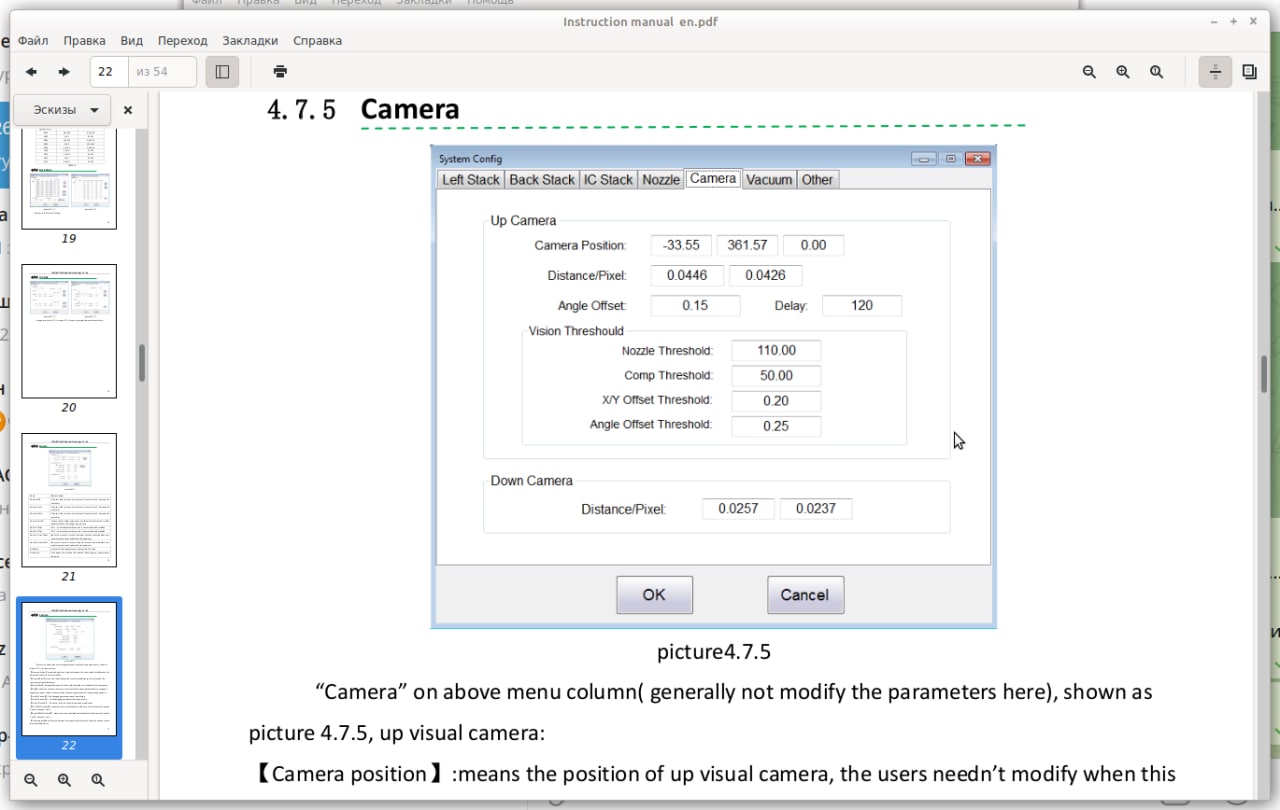Image resolution: width=1280 pixels, height=810 pixels.
Task: Click the "0.0257" down camera value
Action: point(738,509)
